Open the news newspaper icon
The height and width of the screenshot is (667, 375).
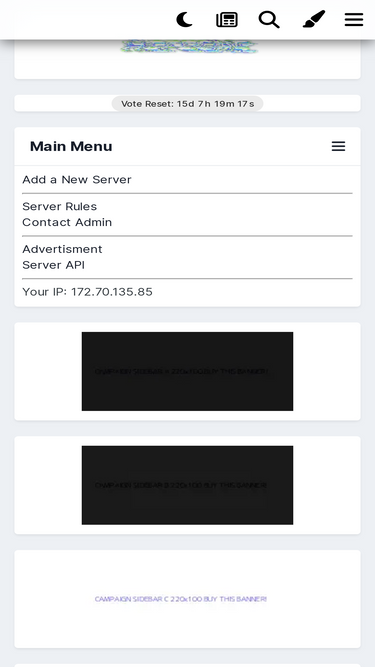[x=227, y=20]
